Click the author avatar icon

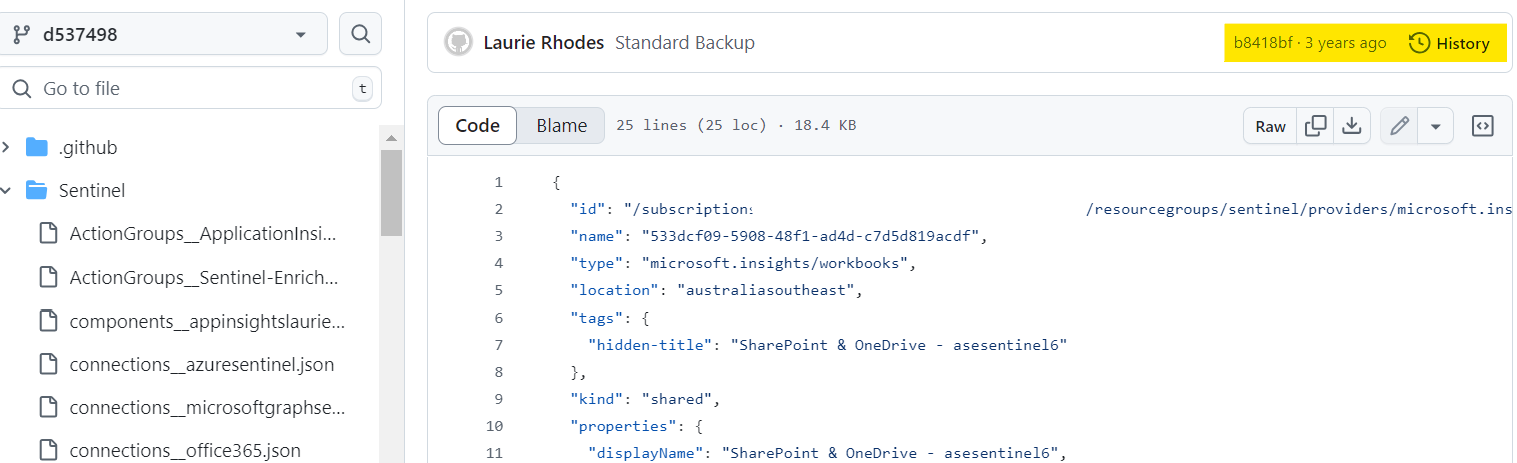point(458,43)
